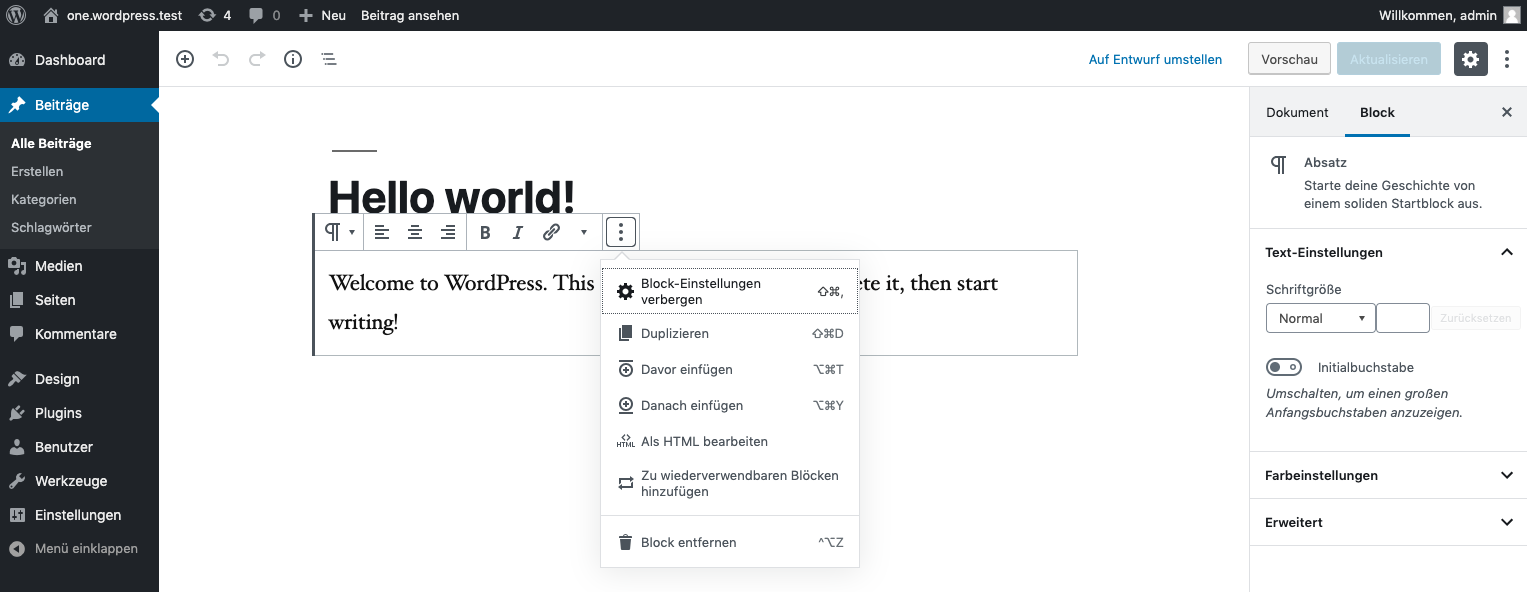This screenshot has height=592, width=1527.
Task: Click Auf Entwurf umstellen
Action: click(1155, 59)
